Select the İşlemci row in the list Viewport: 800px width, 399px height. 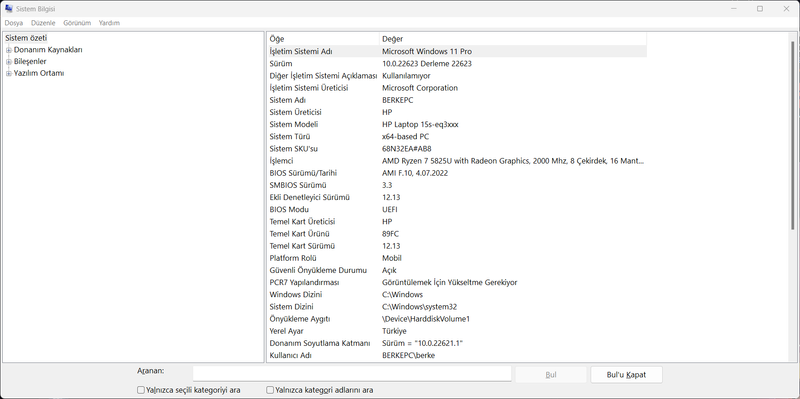point(457,161)
